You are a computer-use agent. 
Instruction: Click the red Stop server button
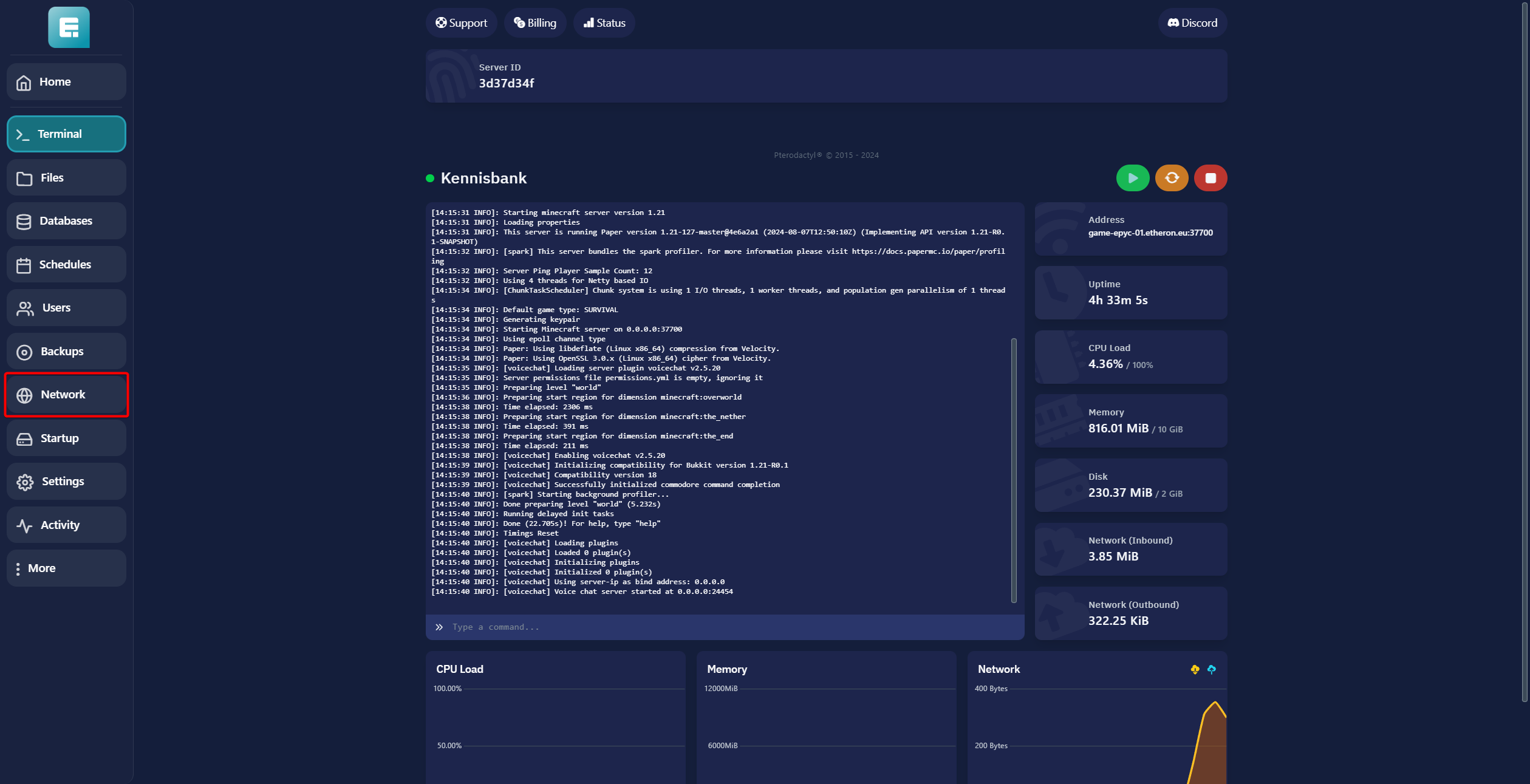click(1210, 178)
